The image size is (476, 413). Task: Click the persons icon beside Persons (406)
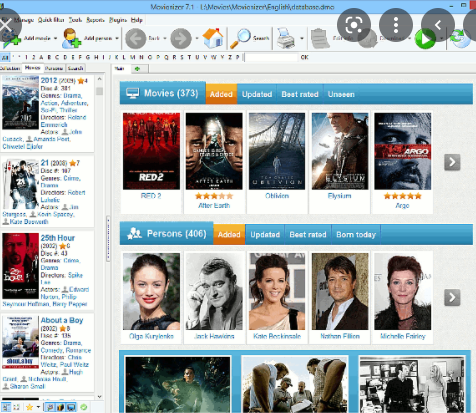(x=134, y=233)
